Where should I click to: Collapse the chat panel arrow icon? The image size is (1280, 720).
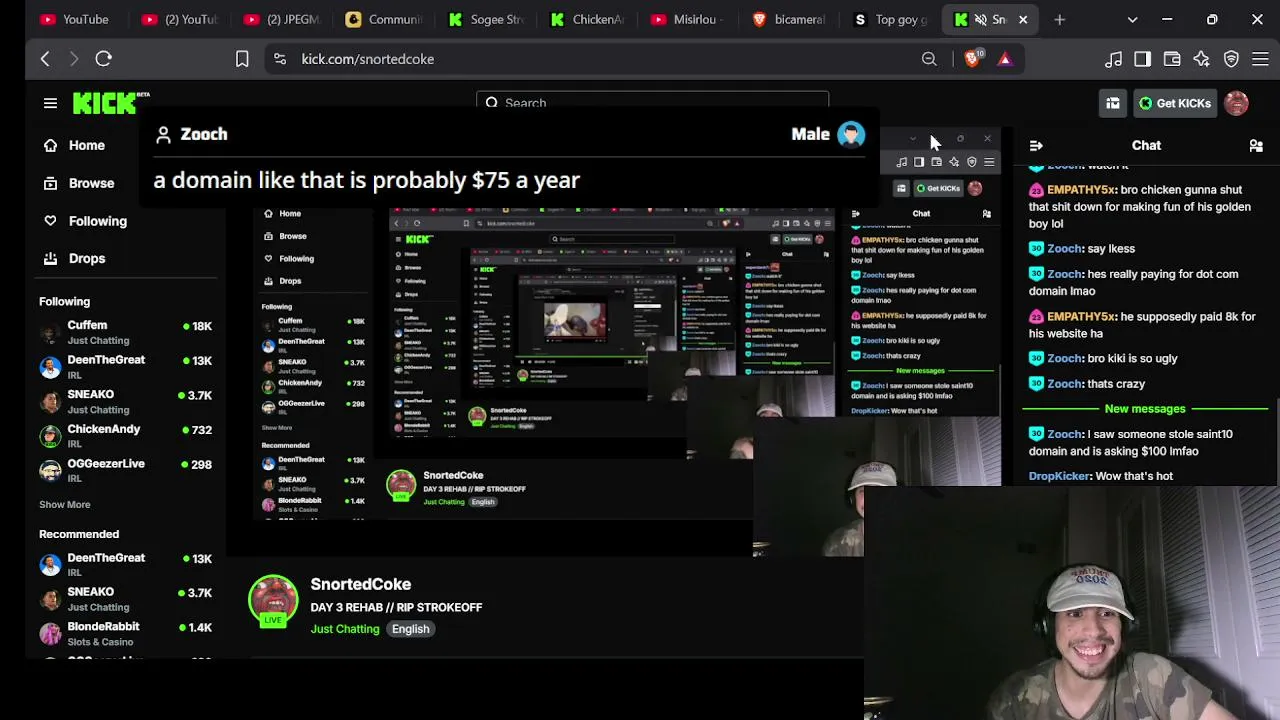(x=1036, y=146)
